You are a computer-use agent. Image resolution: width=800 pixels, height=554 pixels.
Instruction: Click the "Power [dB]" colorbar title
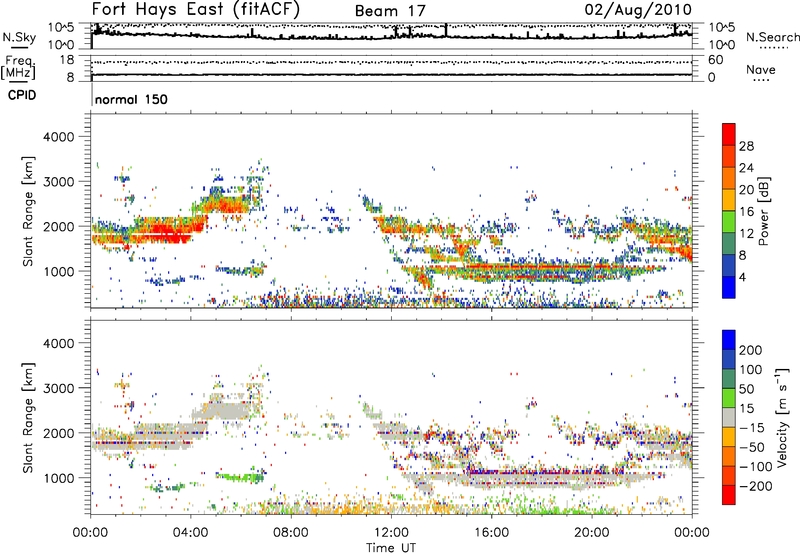(x=764, y=211)
